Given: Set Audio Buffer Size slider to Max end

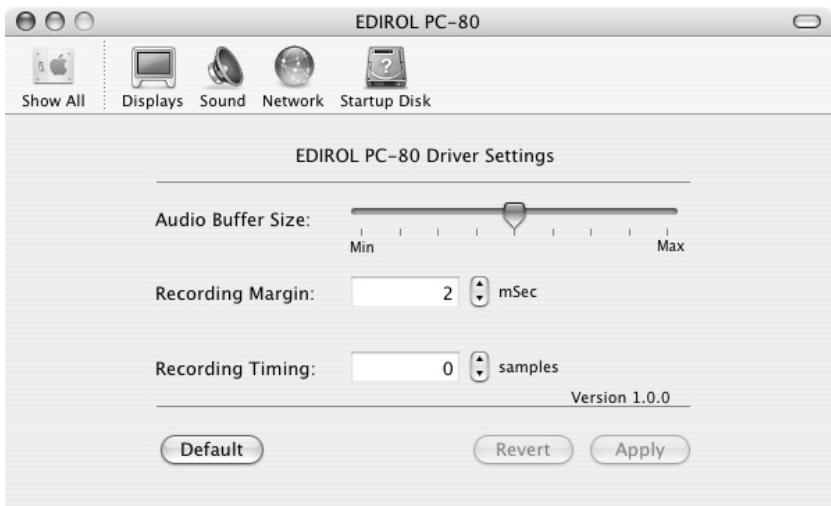Looking at the screenshot, I should pos(676,211).
